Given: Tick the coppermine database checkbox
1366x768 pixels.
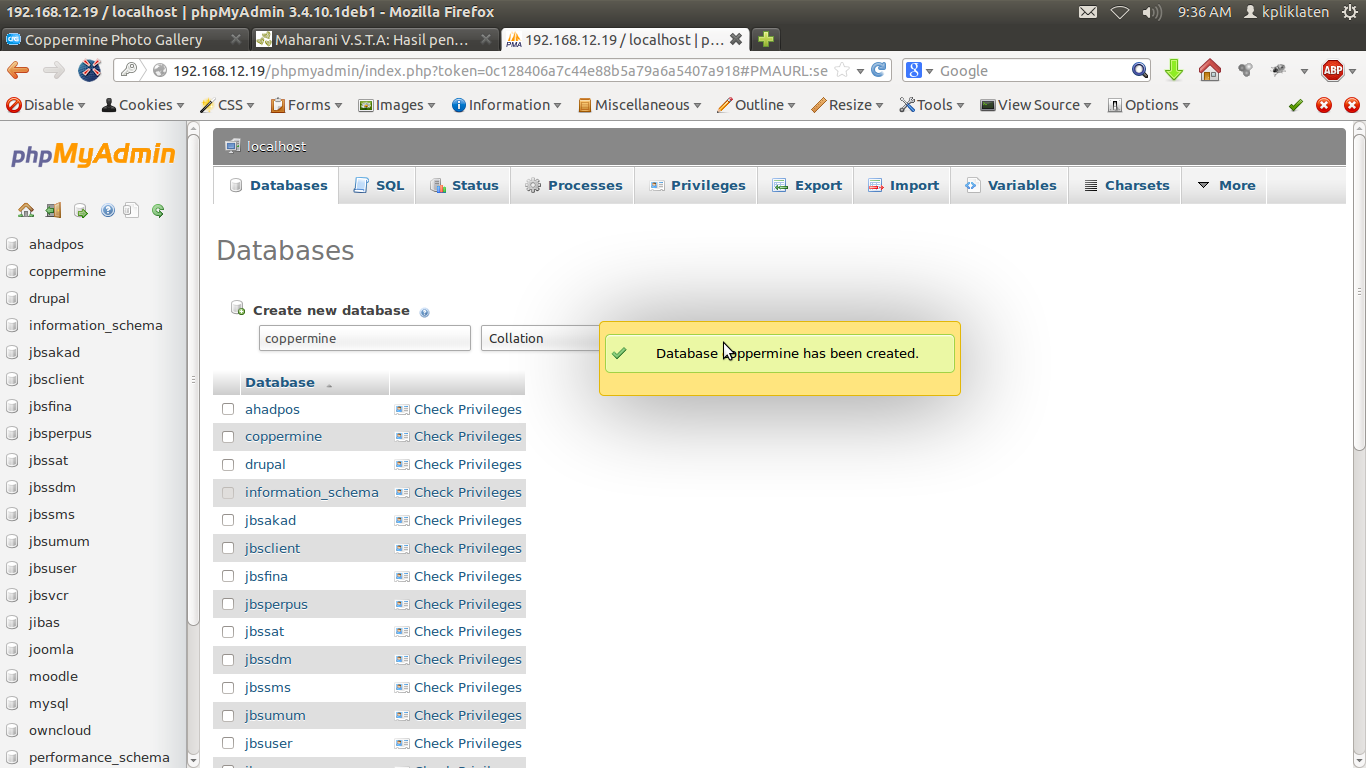Looking at the screenshot, I should click(x=228, y=437).
